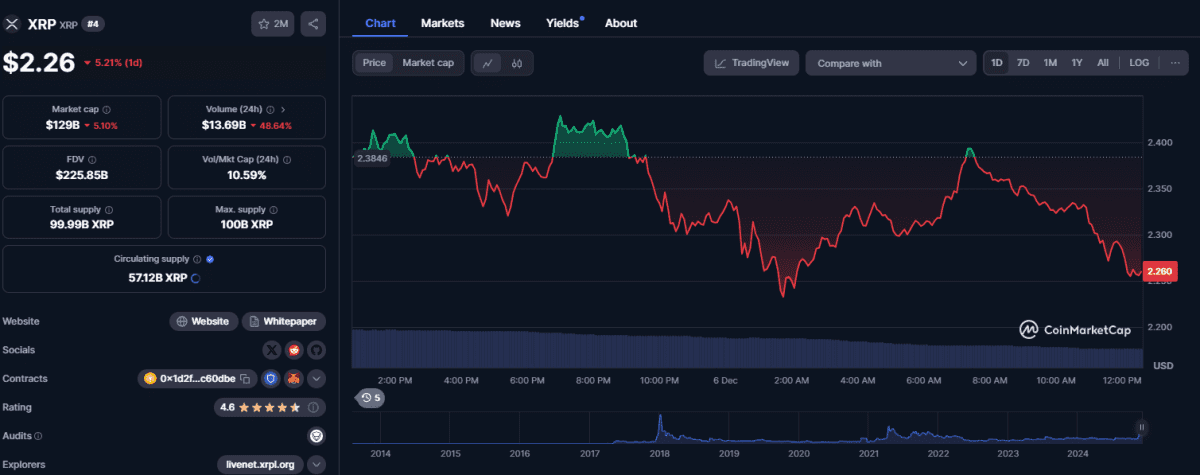Add contract to MetaMask fox icon
Screen dimensions: 1200x475
293,379
